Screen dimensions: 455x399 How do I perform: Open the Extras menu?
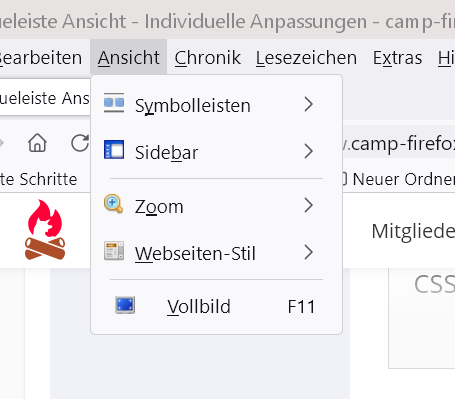(x=397, y=58)
